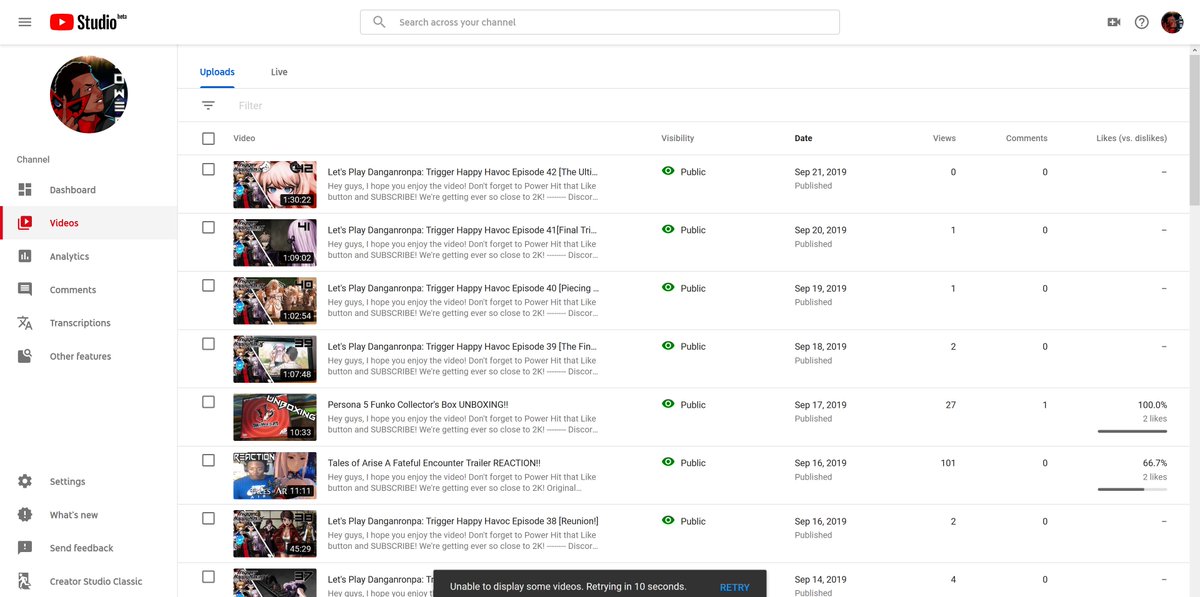Screen dimensions: 1200x597
Task: Click the visibility eye for Tales of Arise video
Action: (x=668, y=462)
